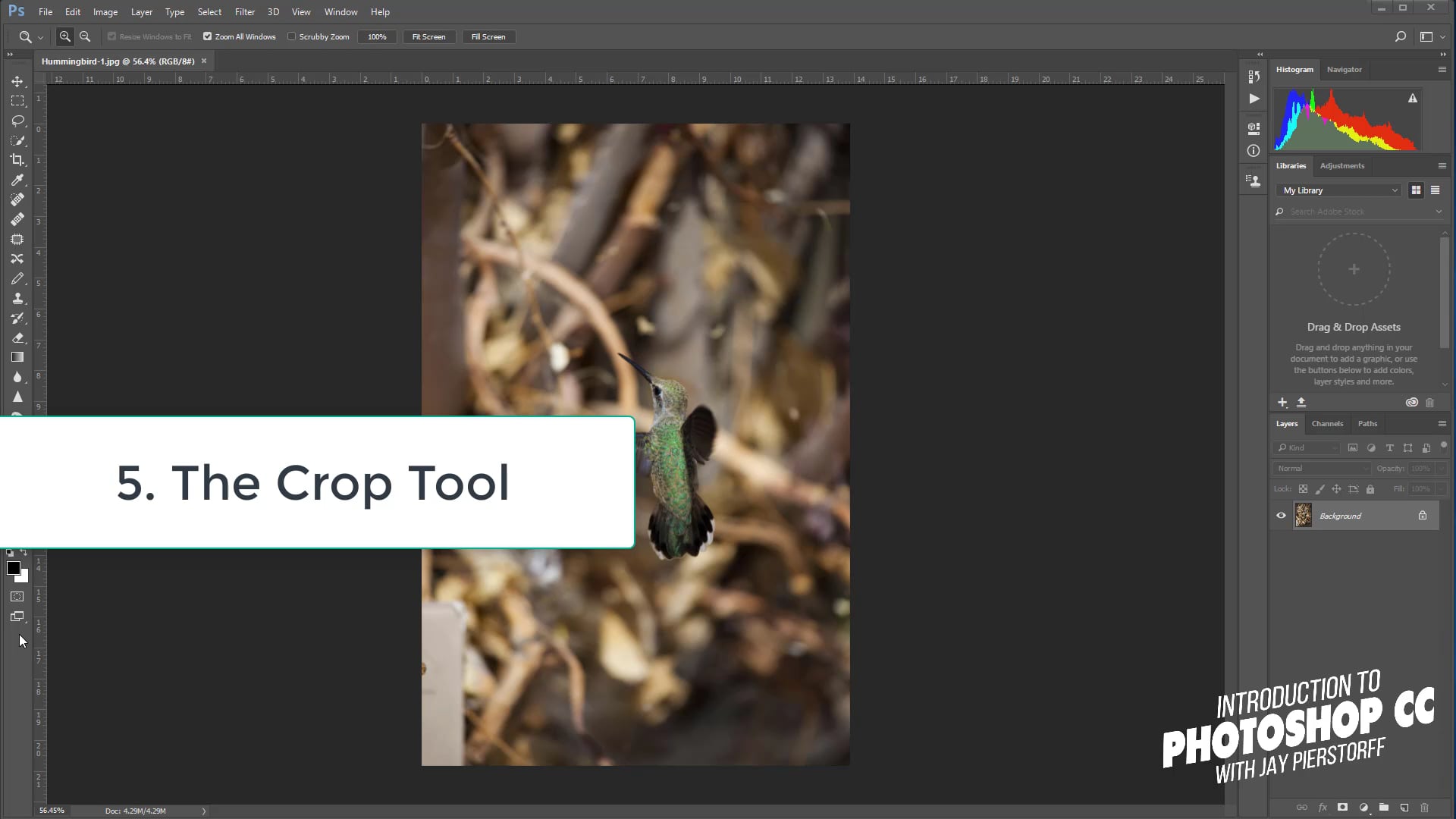Disable Zoom All Windows
Image resolution: width=1456 pixels, height=819 pixels.
[x=207, y=36]
